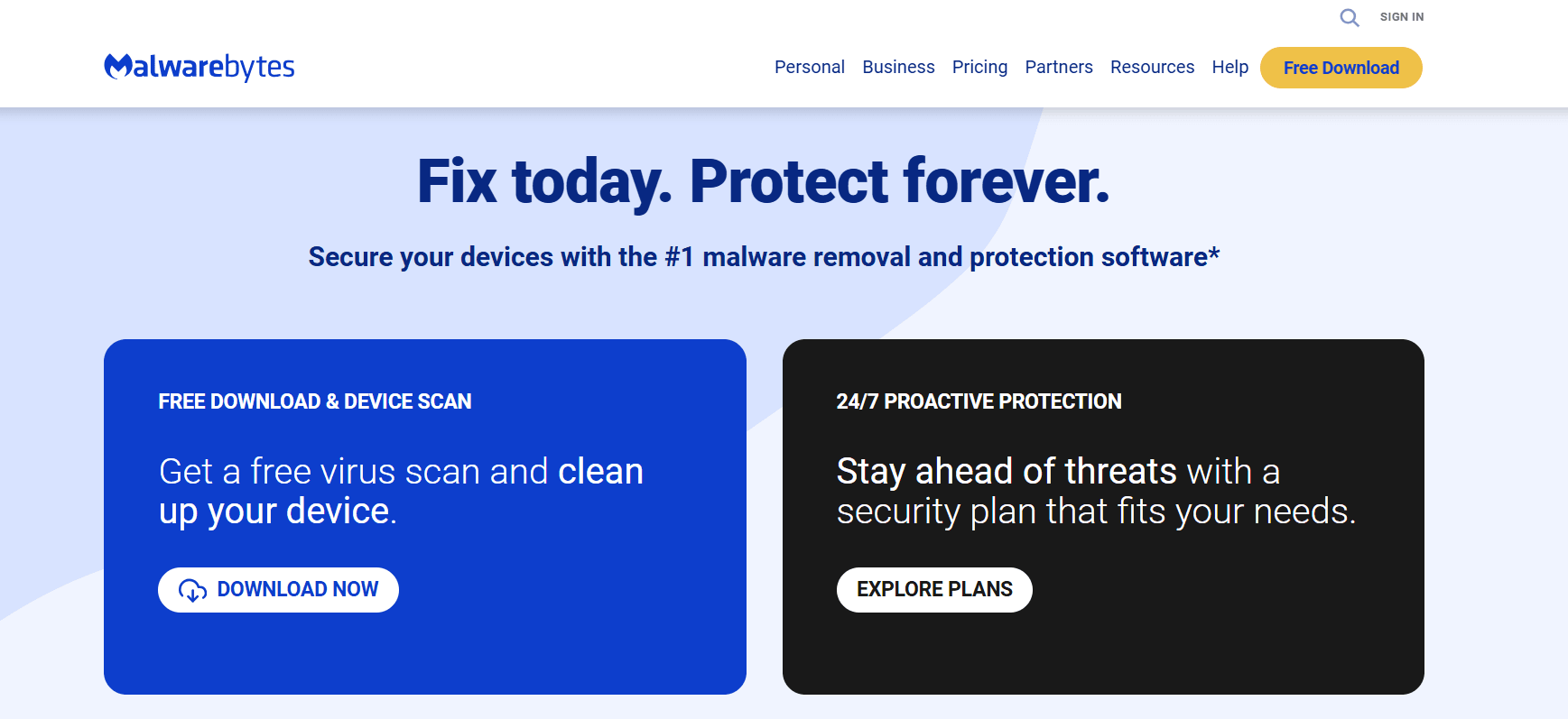
Task: Open the Pricing page
Action: pos(979,67)
